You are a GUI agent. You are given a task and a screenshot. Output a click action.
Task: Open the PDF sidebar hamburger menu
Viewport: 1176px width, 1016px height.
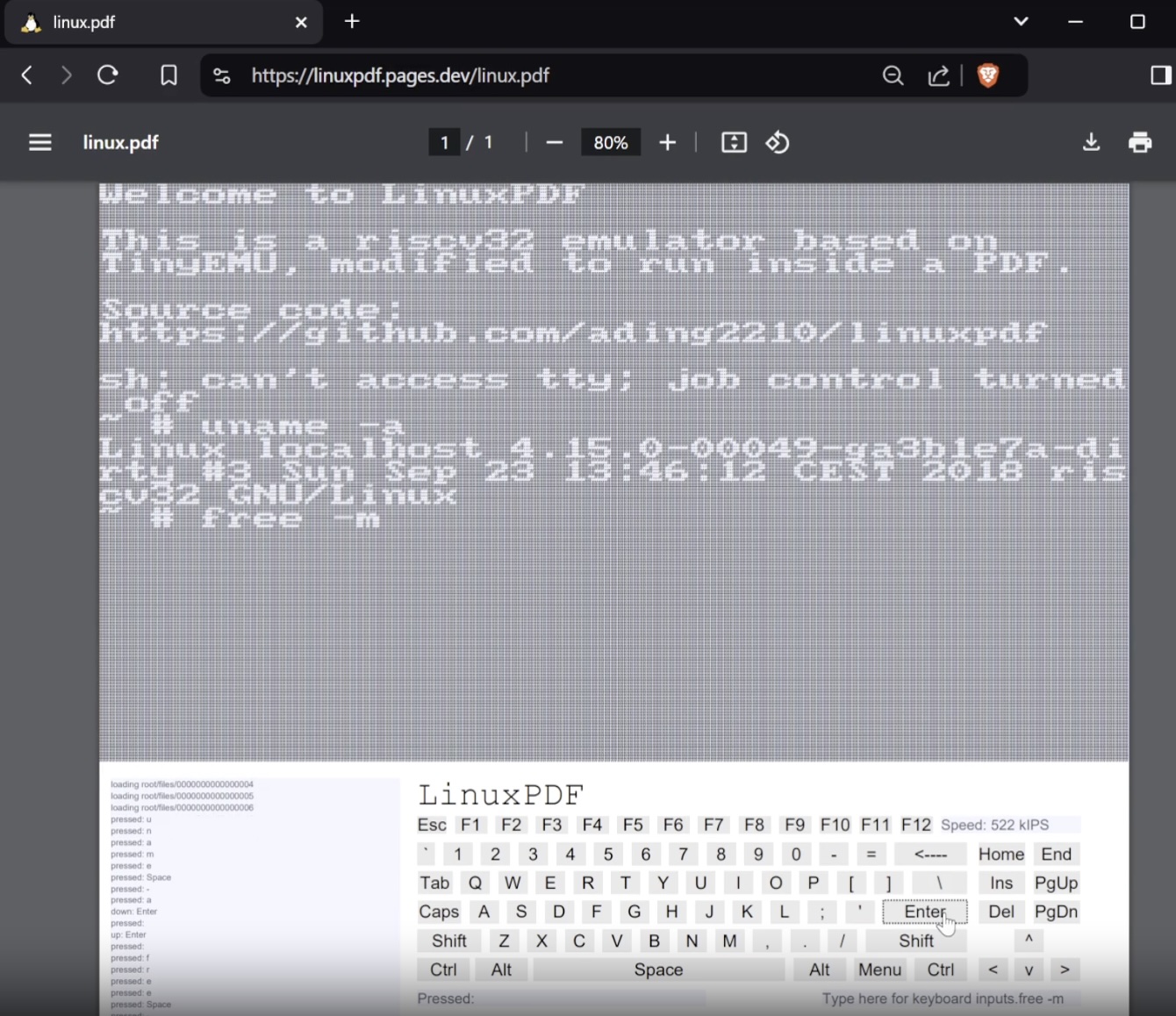click(40, 142)
